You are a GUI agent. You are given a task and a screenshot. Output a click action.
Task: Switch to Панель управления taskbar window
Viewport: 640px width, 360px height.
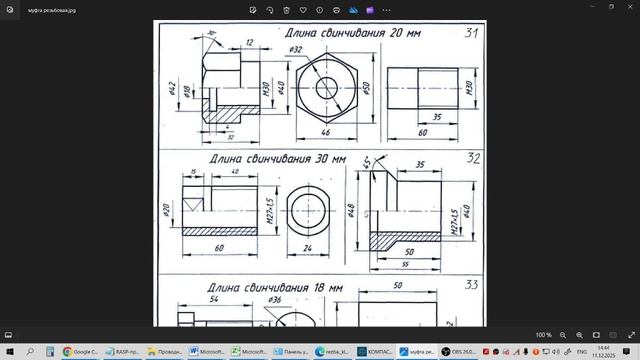click(291, 351)
